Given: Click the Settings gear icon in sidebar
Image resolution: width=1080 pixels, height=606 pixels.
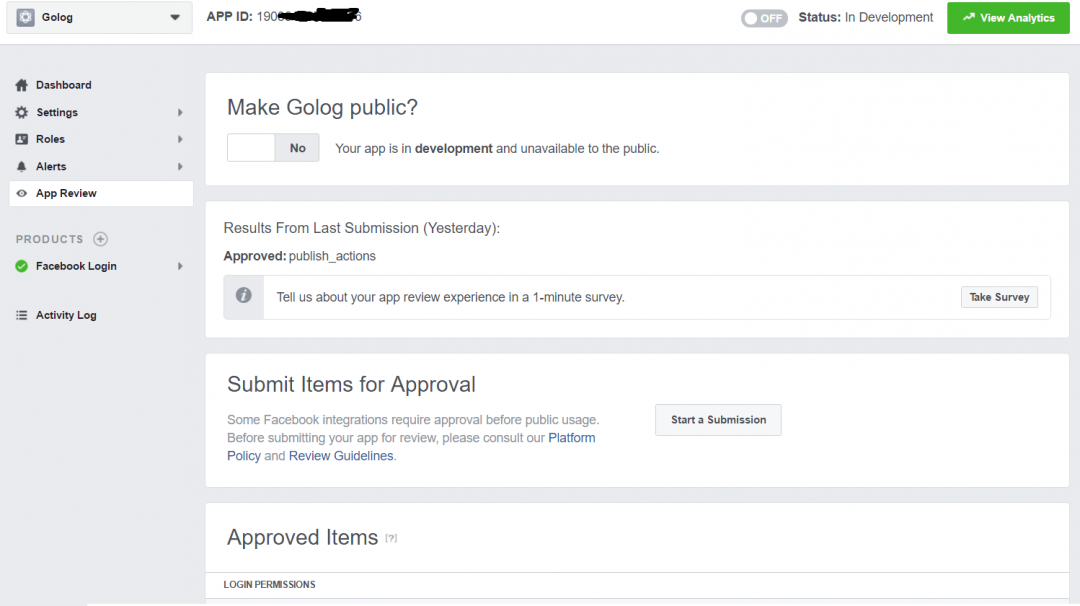Looking at the screenshot, I should click(x=22, y=113).
